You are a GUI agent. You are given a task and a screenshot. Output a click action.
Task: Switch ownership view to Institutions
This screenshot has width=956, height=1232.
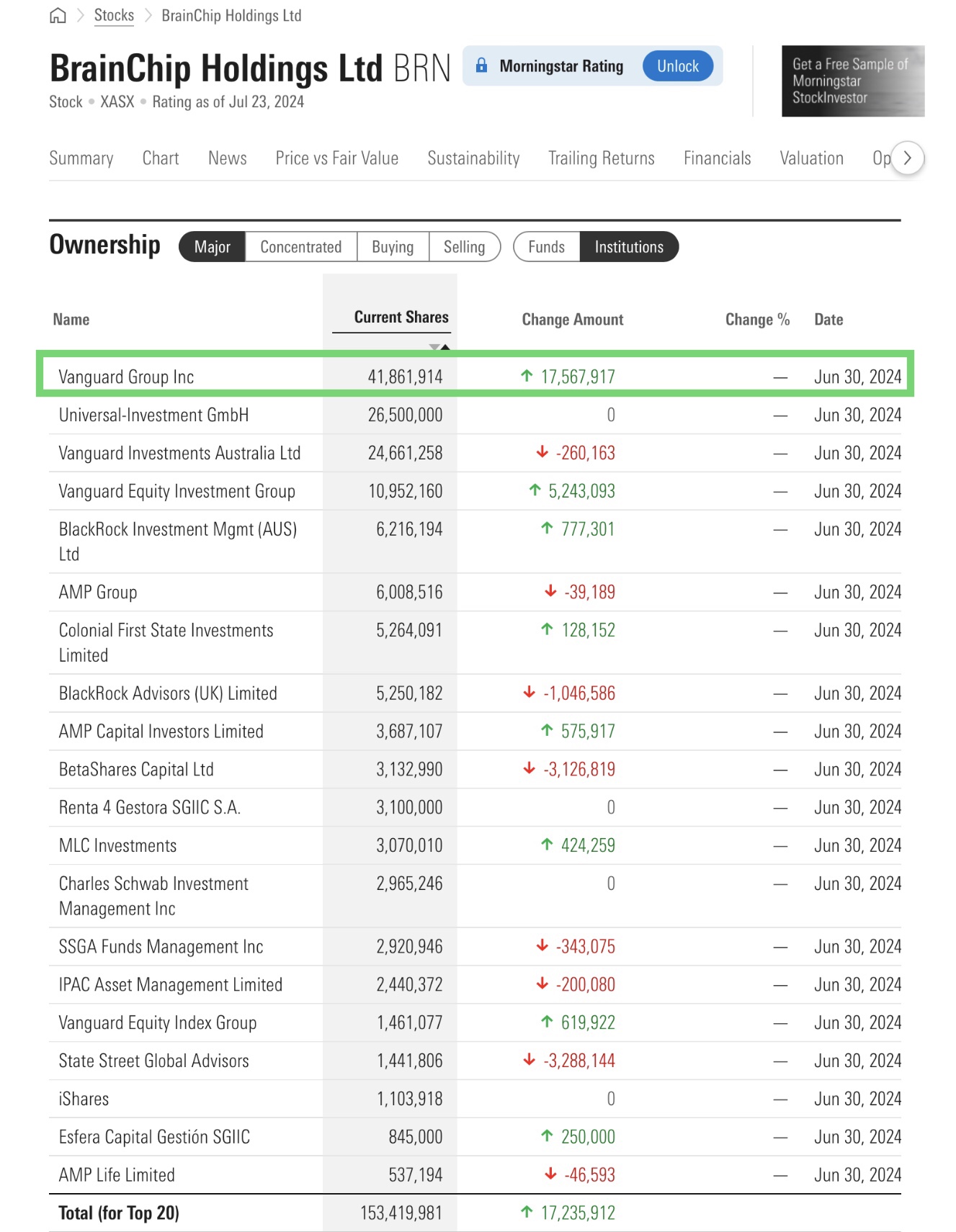[x=629, y=247]
